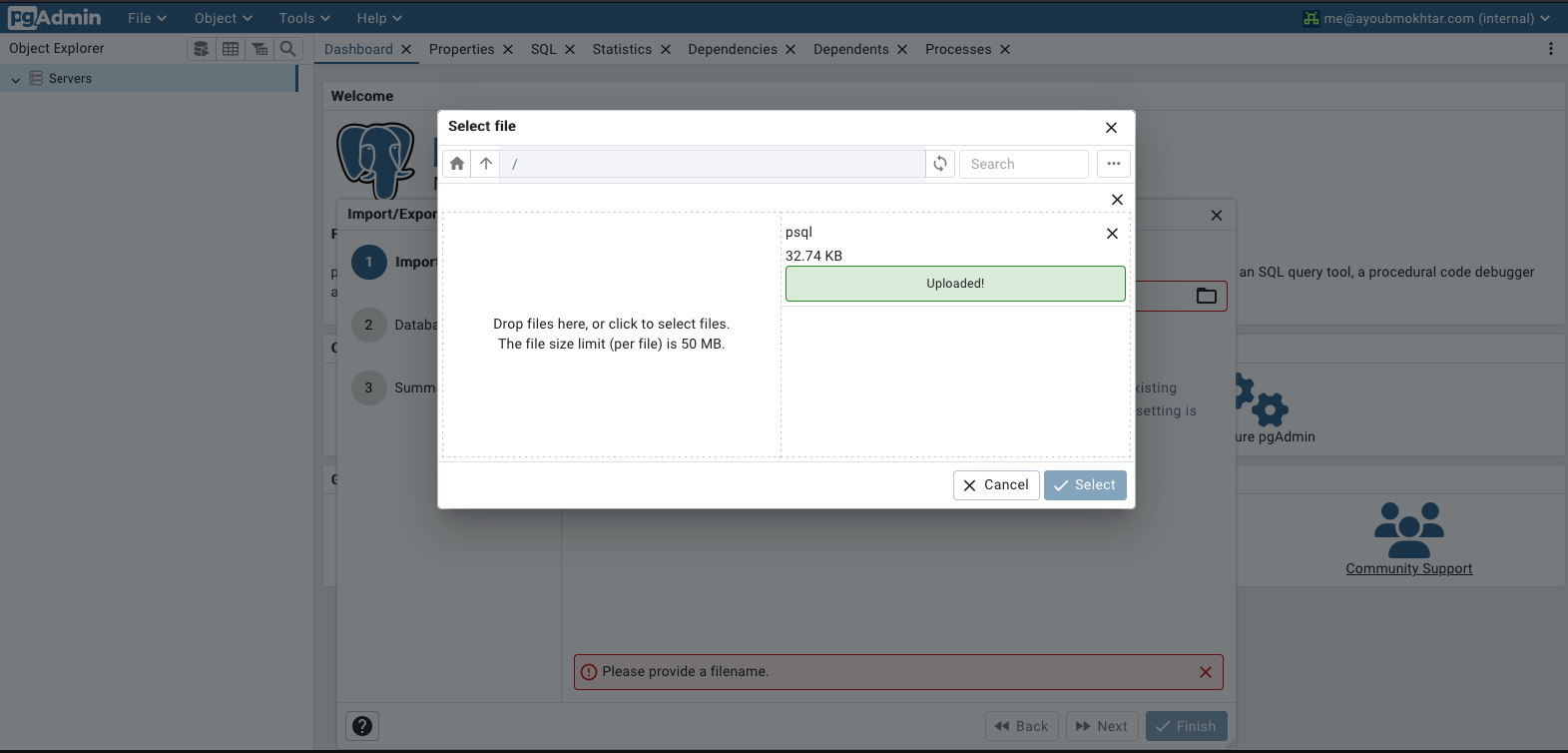Viewport: 1568px width, 753px height.
Task: Close the Dashboard tab
Action: click(x=406, y=50)
